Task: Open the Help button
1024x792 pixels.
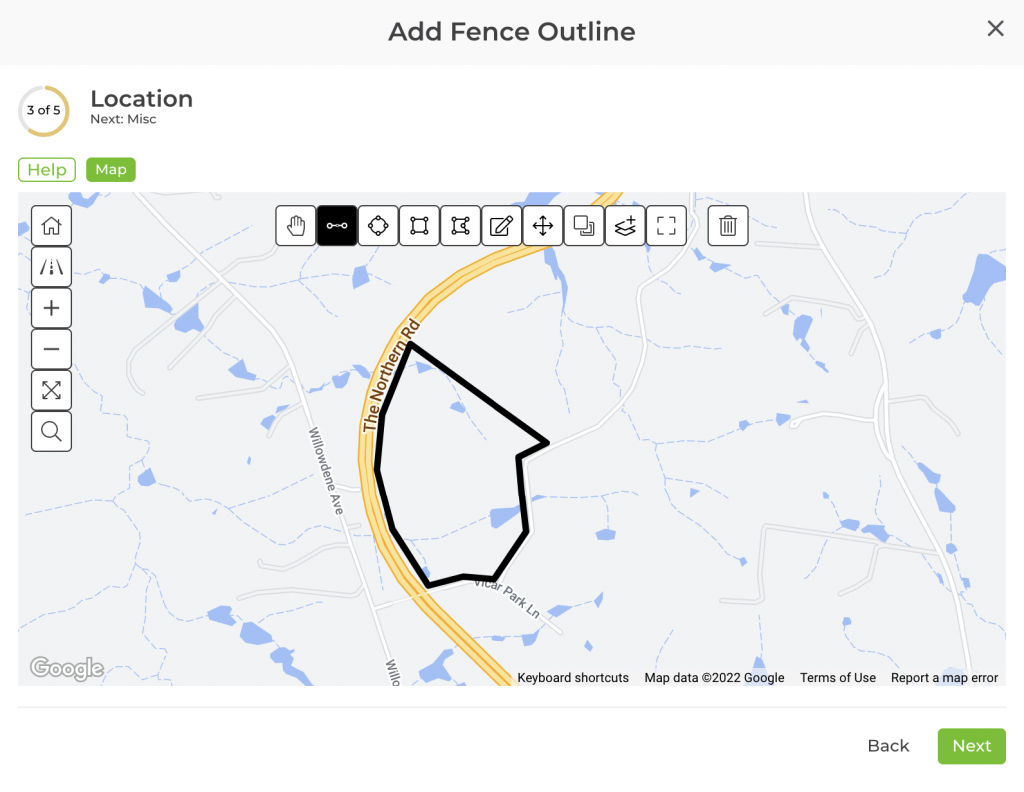Action: tap(47, 170)
